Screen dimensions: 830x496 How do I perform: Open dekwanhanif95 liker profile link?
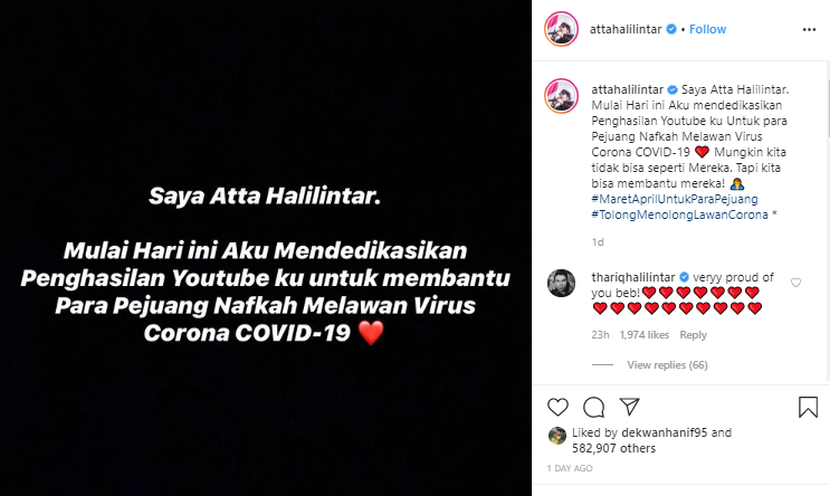click(x=664, y=432)
